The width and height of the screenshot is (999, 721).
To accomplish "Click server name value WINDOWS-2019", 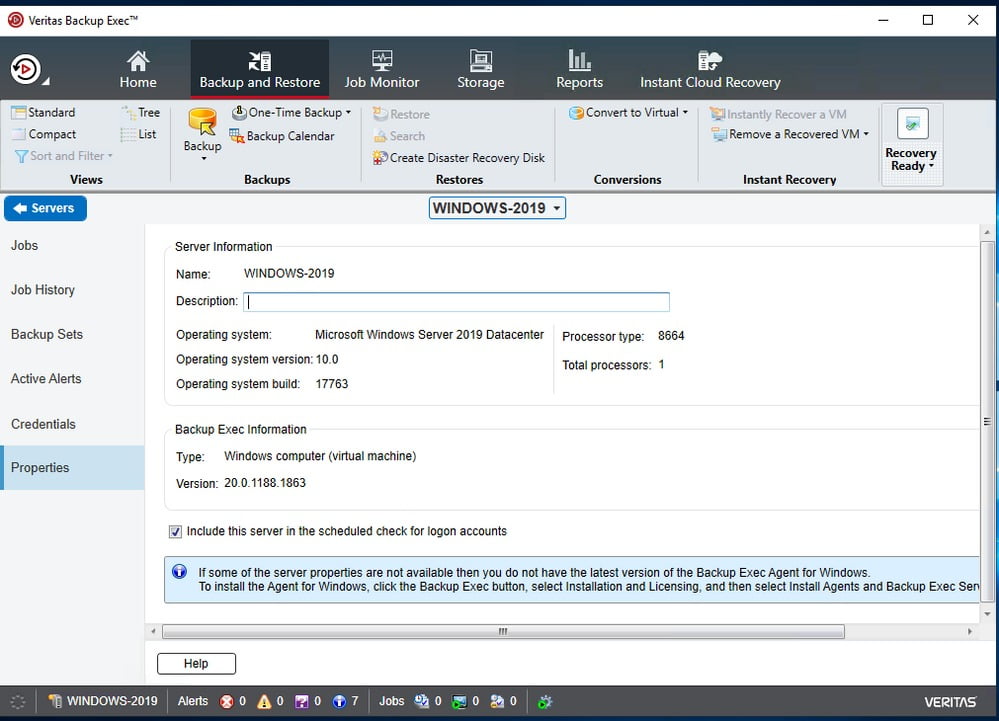I will [289, 274].
